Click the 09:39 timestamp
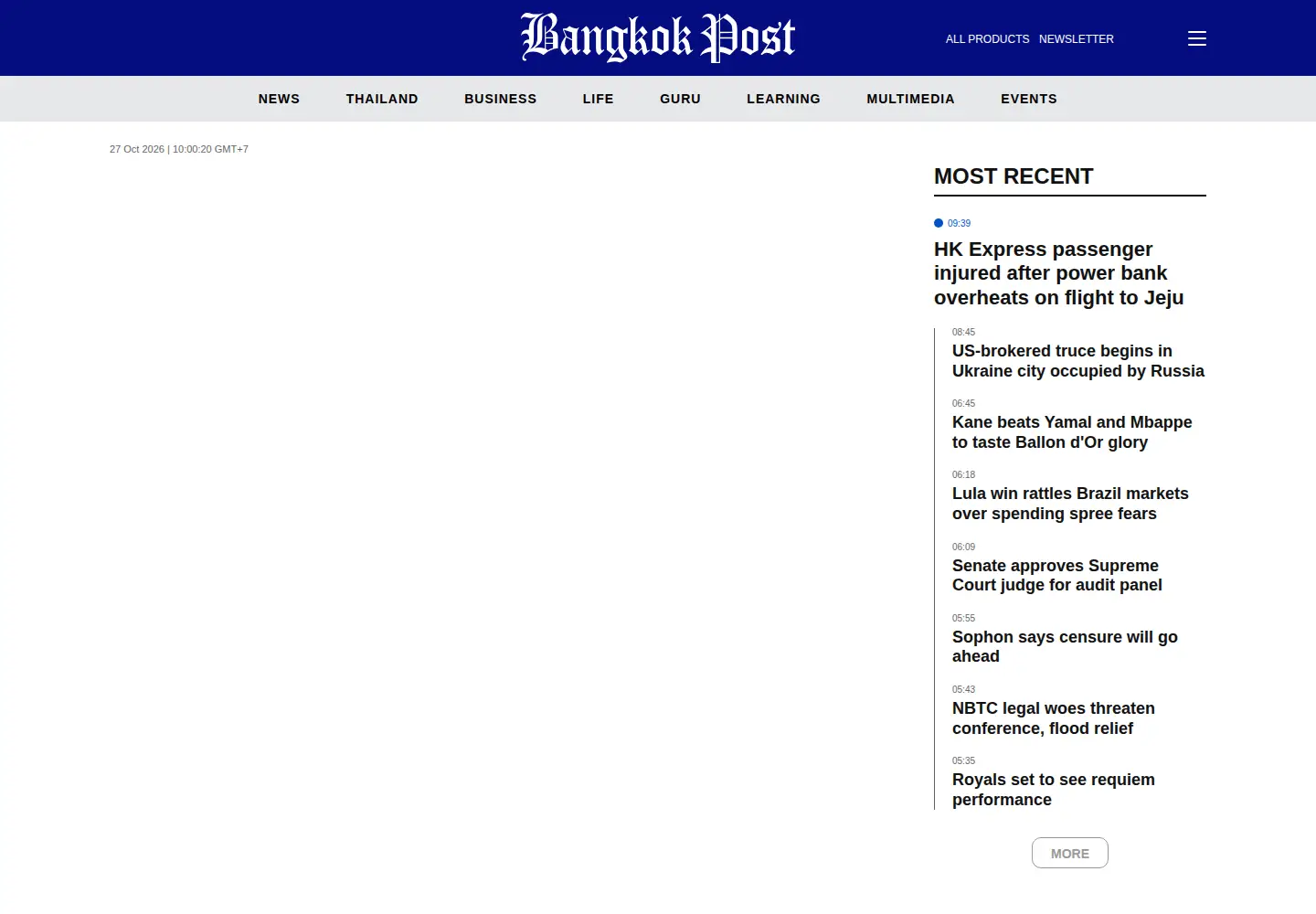Viewport: 1316px width, 914px height. coord(959,223)
